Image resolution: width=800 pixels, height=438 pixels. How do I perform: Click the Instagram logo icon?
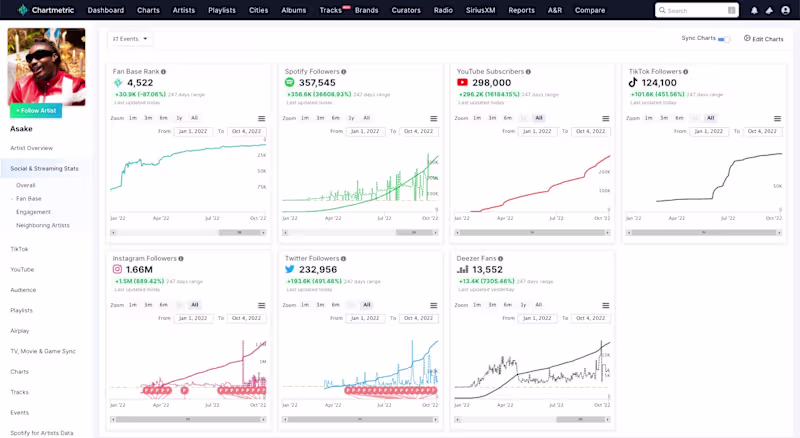point(117,269)
